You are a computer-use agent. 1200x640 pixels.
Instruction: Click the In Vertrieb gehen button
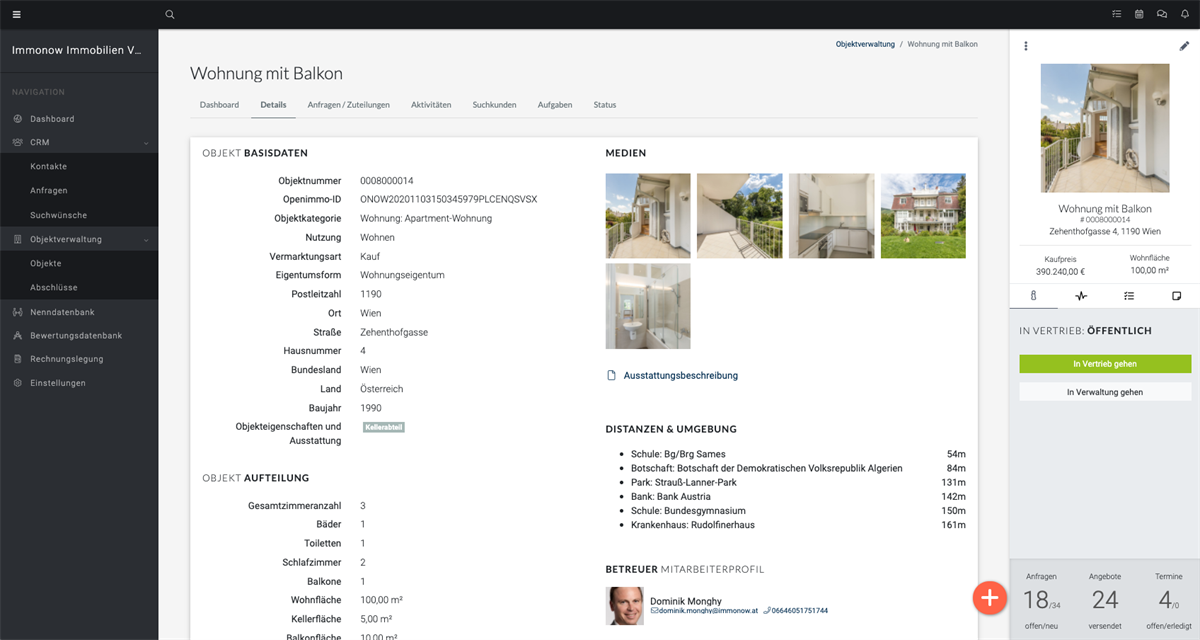pos(1105,364)
